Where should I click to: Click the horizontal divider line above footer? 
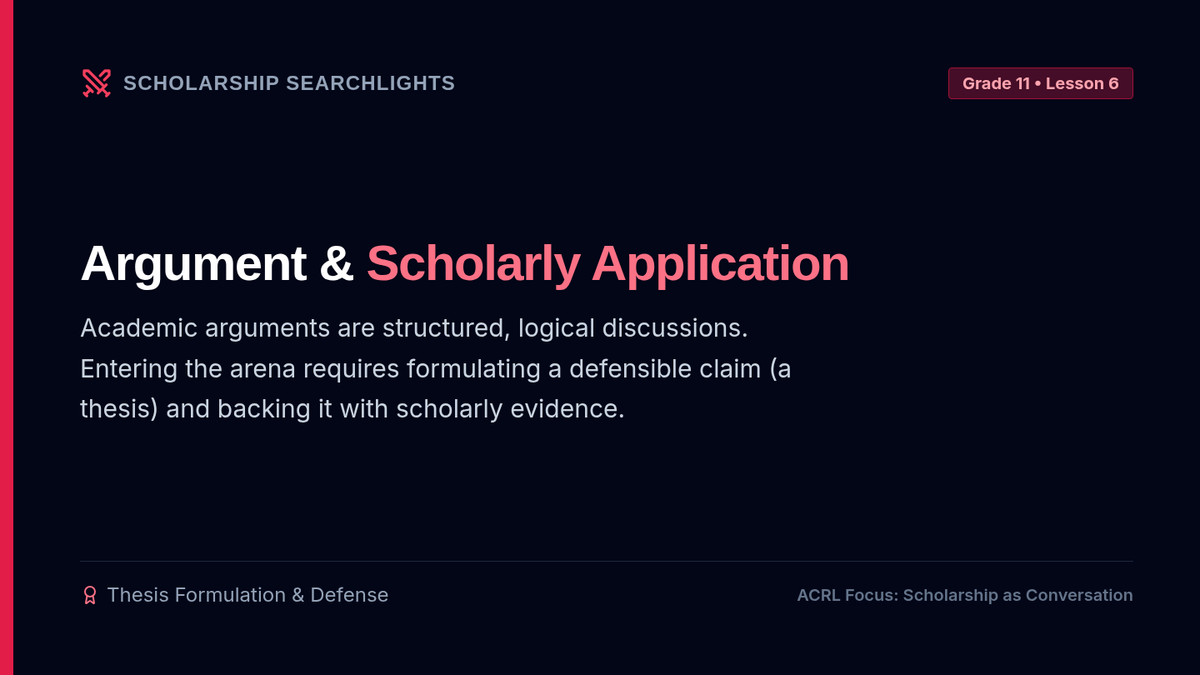click(x=606, y=561)
